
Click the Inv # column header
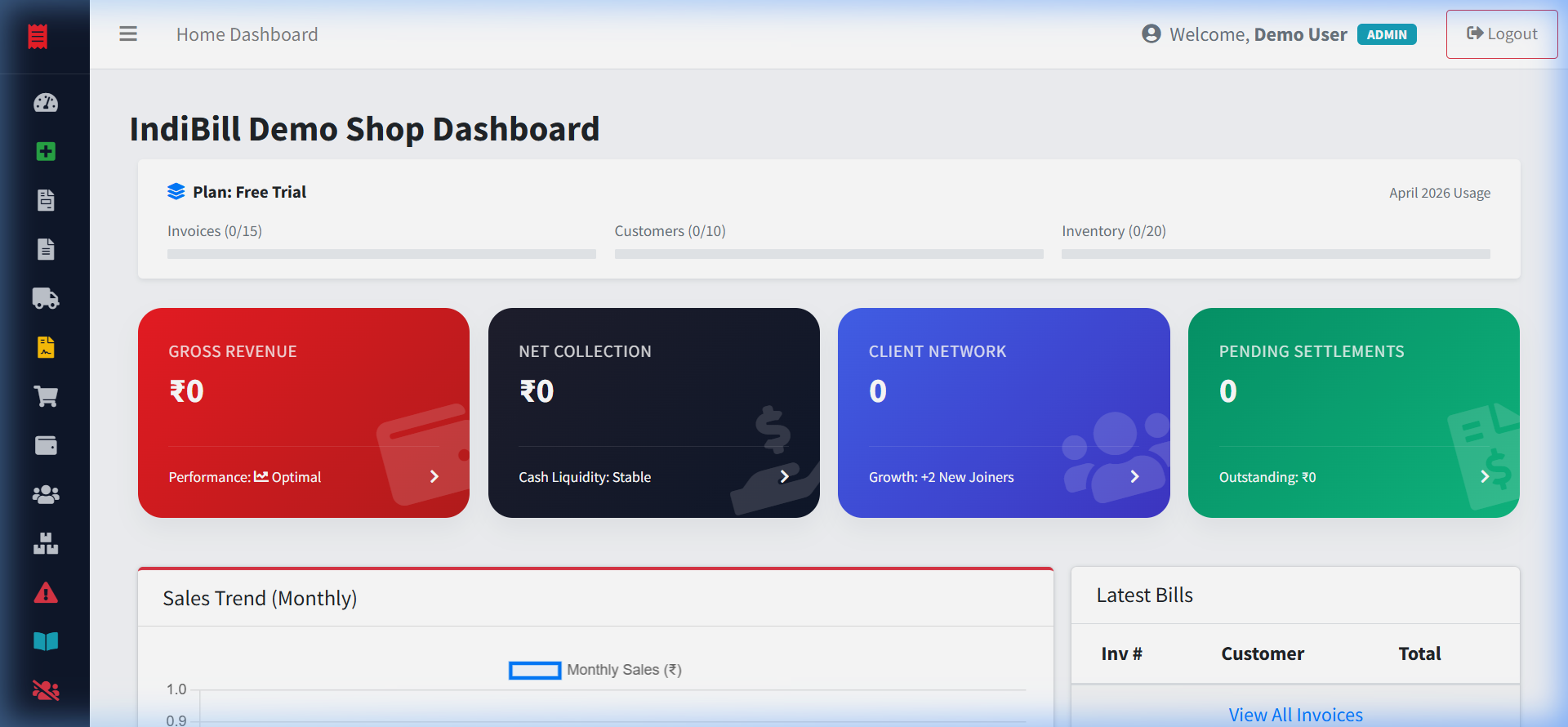click(x=1121, y=653)
